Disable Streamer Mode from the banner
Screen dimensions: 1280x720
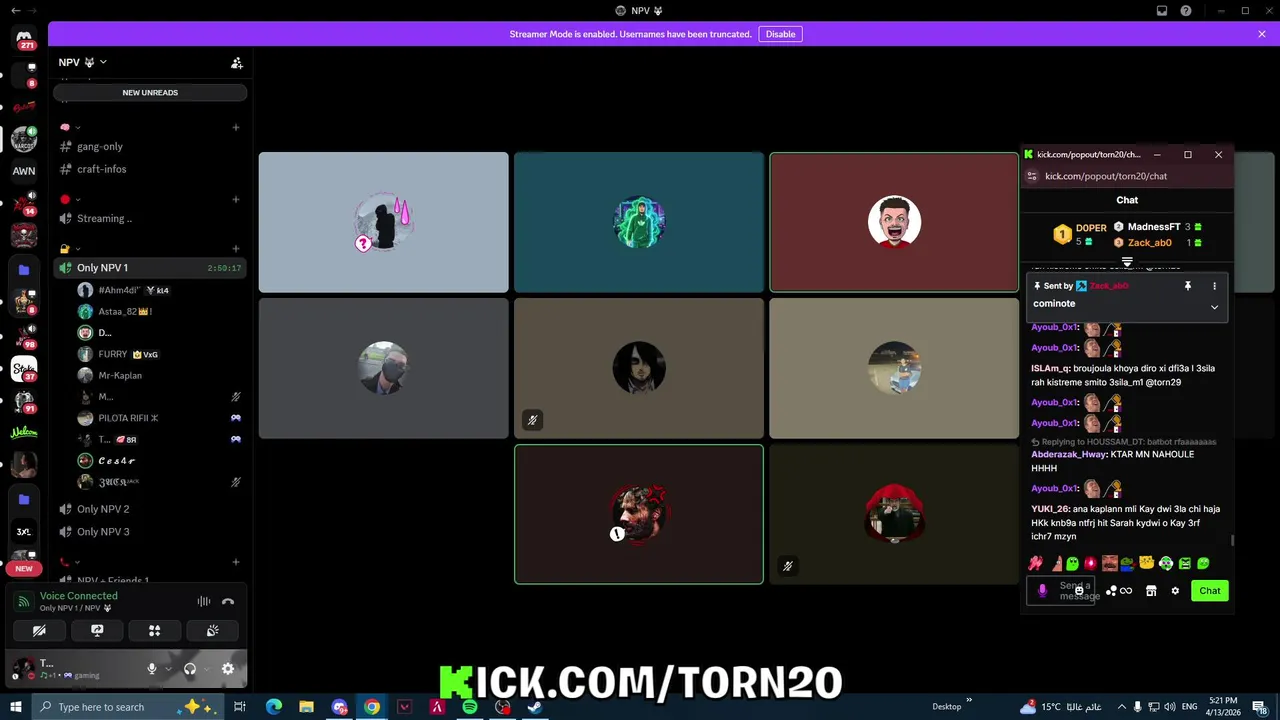pos(780,34)
